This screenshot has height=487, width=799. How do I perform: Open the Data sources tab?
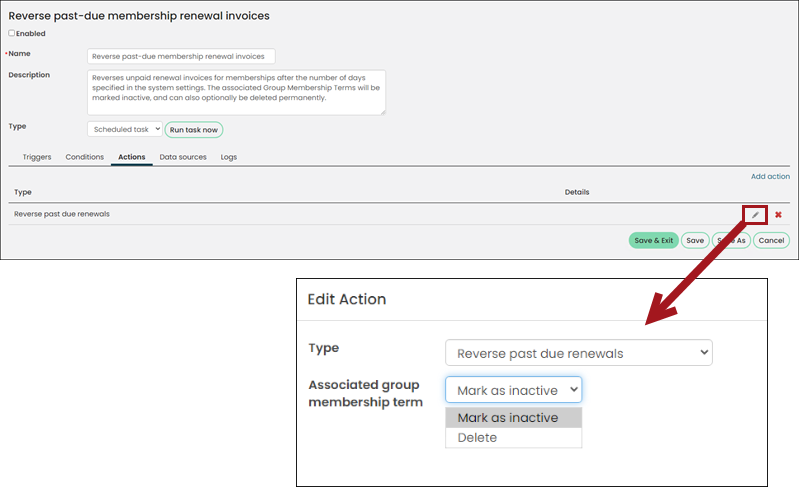click(x=183, y=157)
